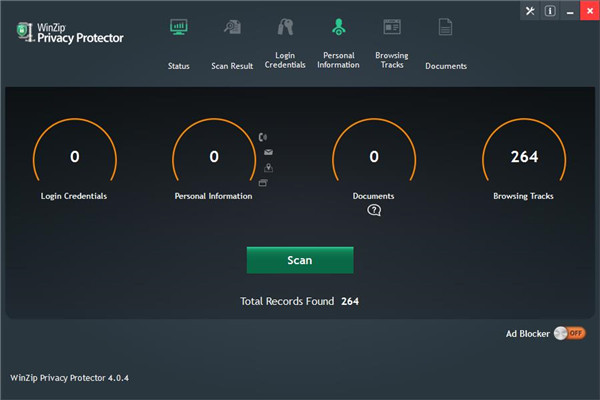Click the info icon in title bar

548,12
